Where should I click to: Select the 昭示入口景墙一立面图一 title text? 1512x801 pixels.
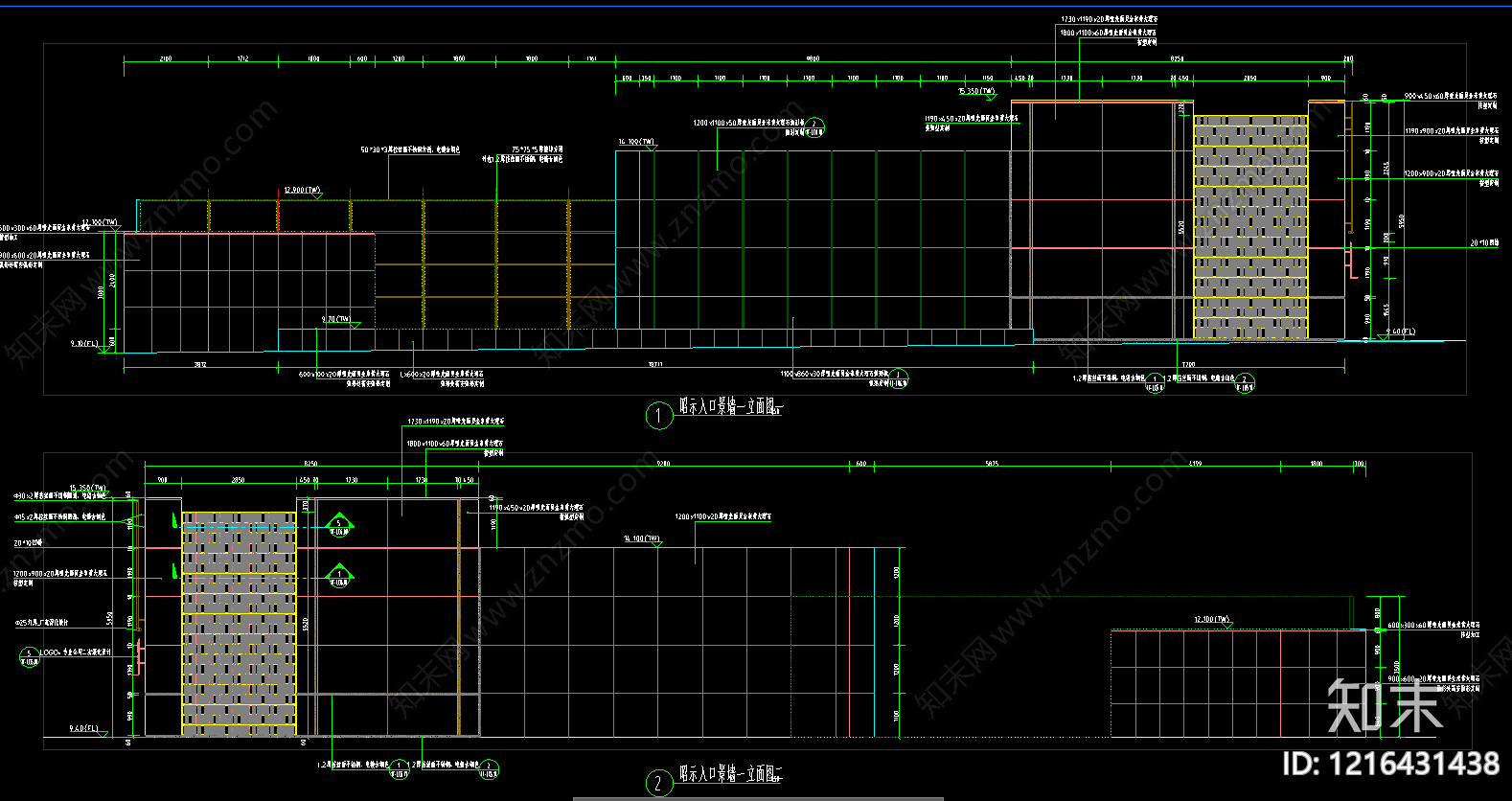[730, 406]
